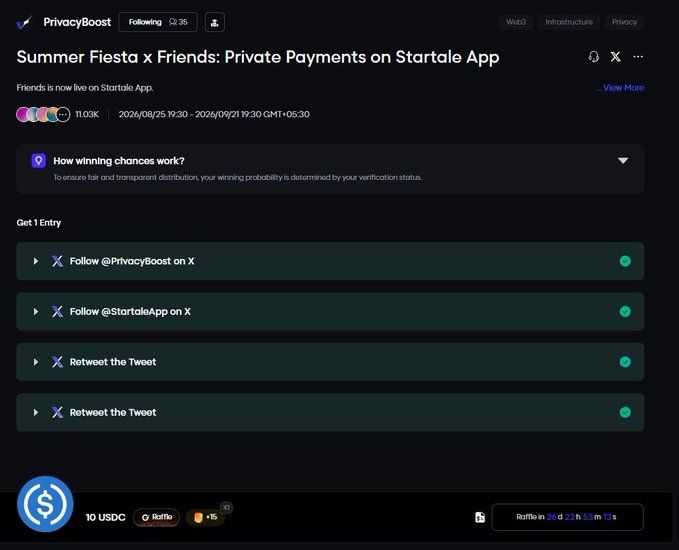Expand the How winning chances work dropdown
Viewport: 679px width, 550px height.
tap(623, 161)
